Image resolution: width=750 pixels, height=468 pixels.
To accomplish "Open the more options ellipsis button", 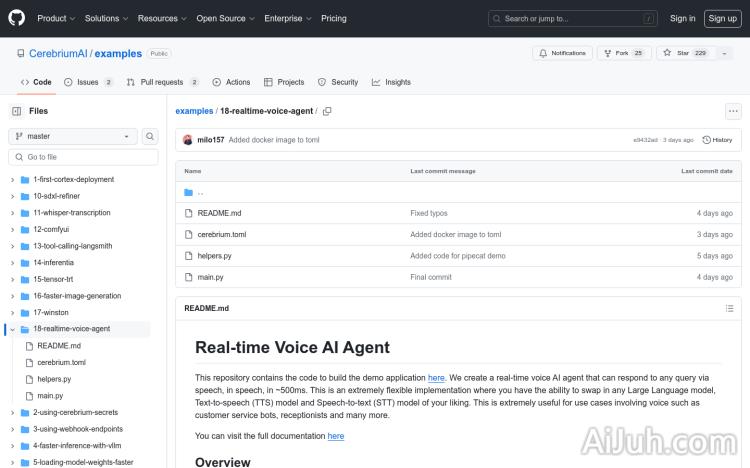I will [x=733, y=111].
